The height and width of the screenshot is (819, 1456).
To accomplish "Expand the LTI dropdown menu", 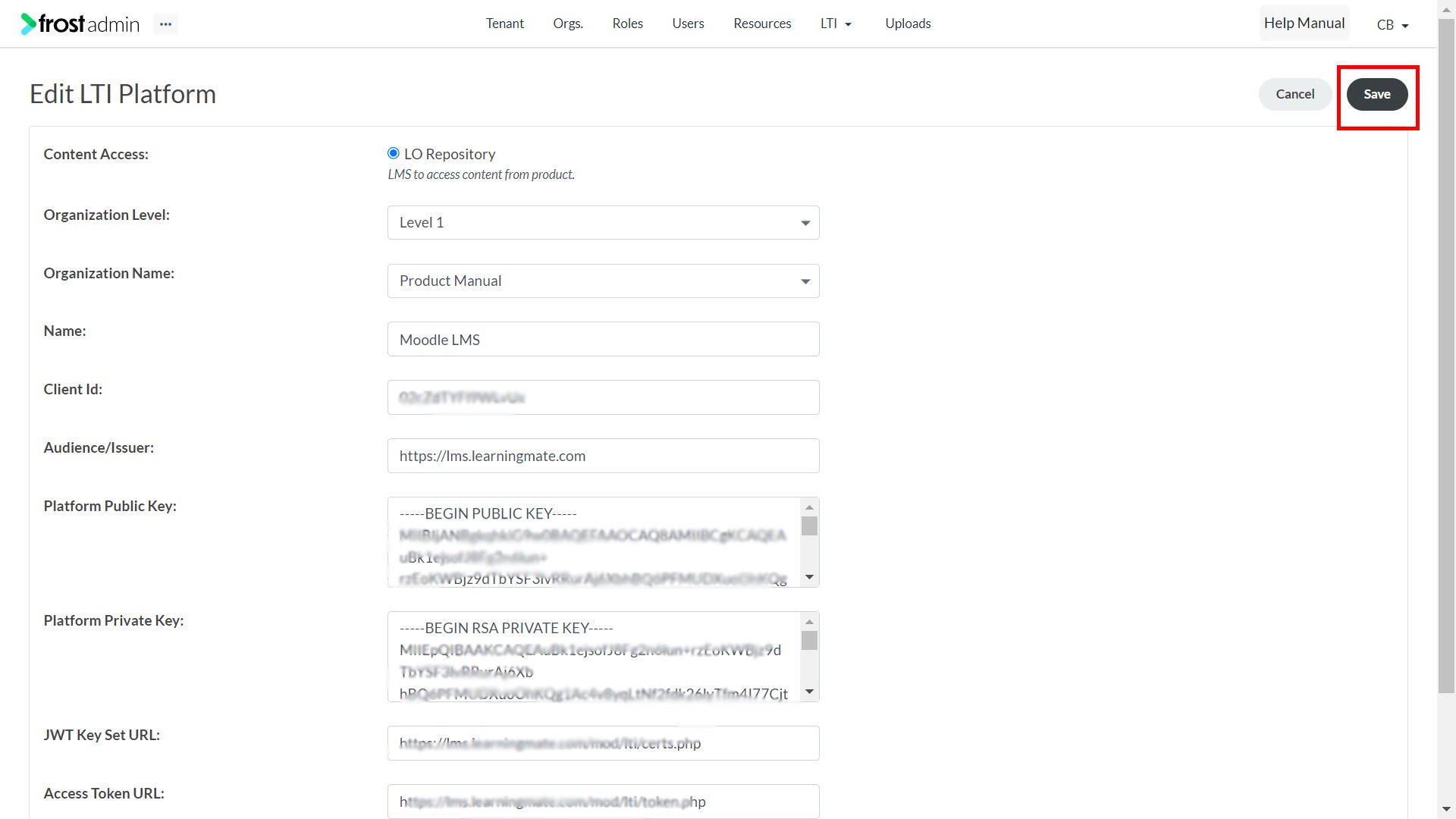I will point(836,24).
